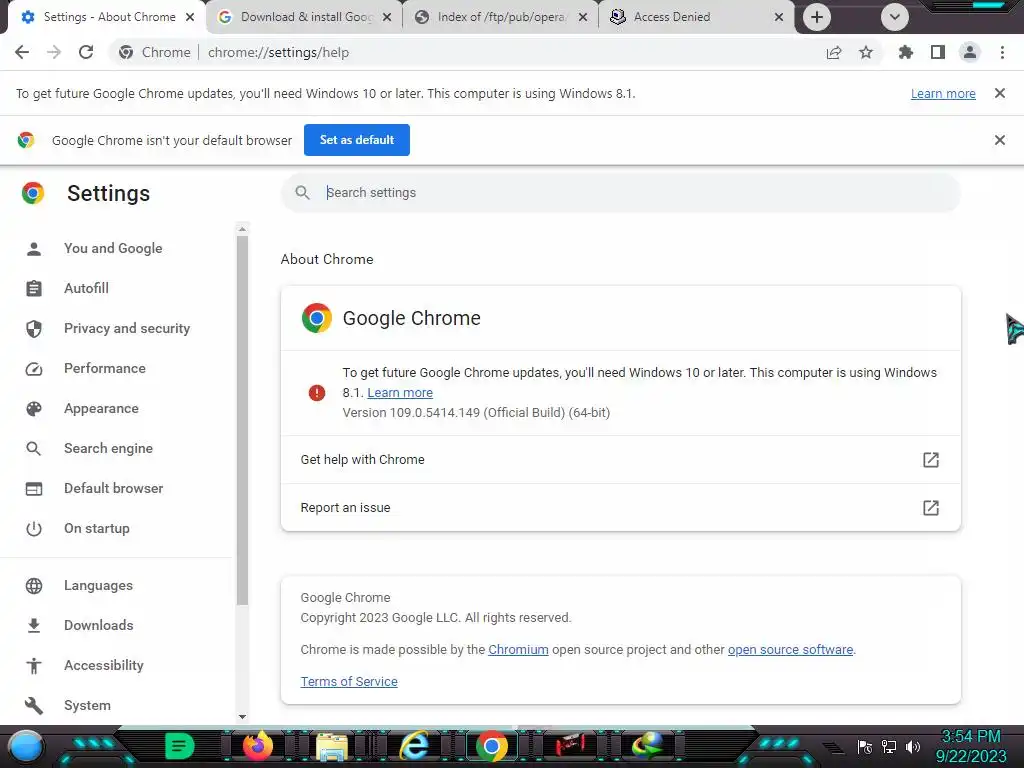
Task: Open the open source software link
Action: click(790, 649)
